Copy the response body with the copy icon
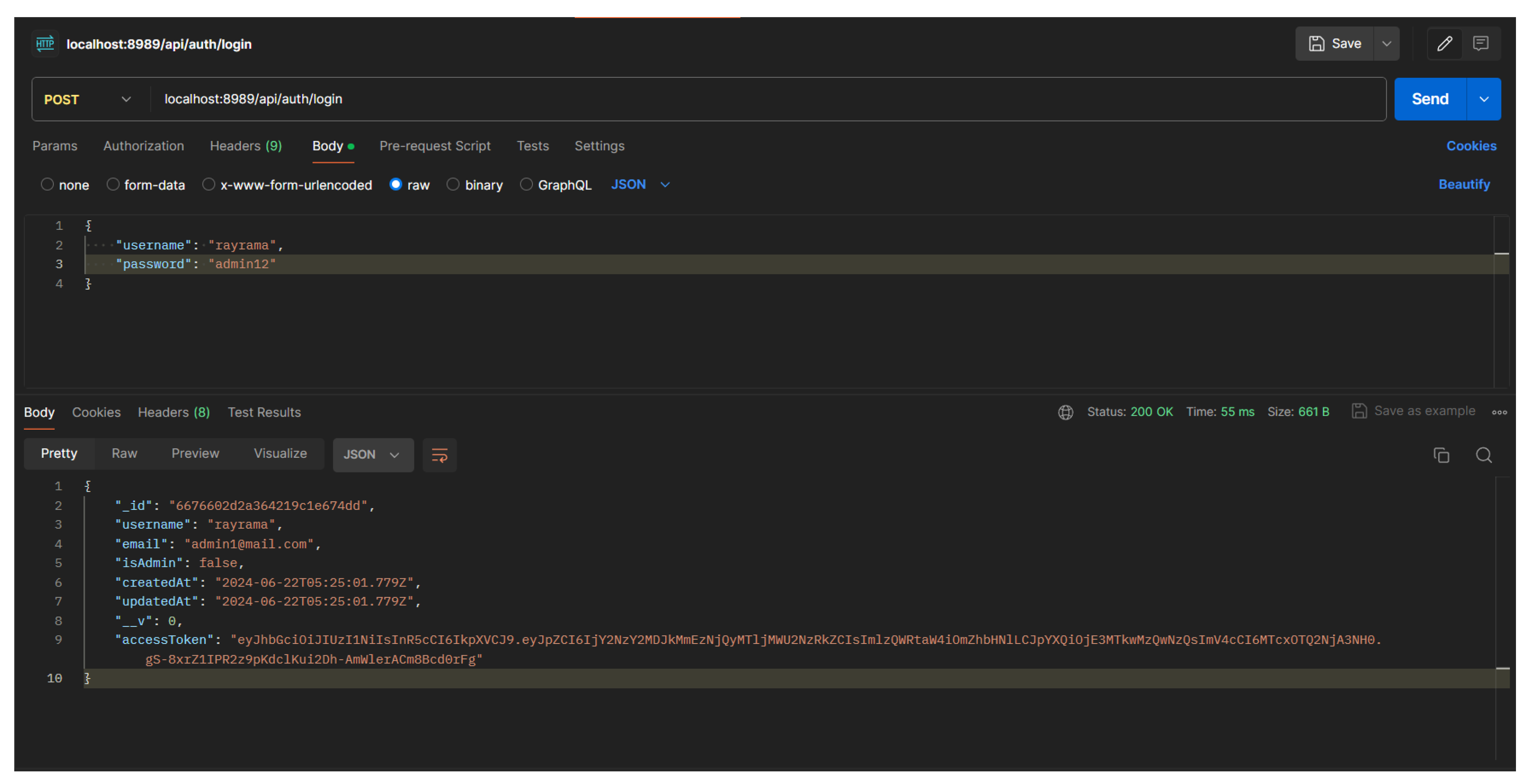This screenshot has height=784, width=1529. pyautogui.click(x=1441, y=455)
